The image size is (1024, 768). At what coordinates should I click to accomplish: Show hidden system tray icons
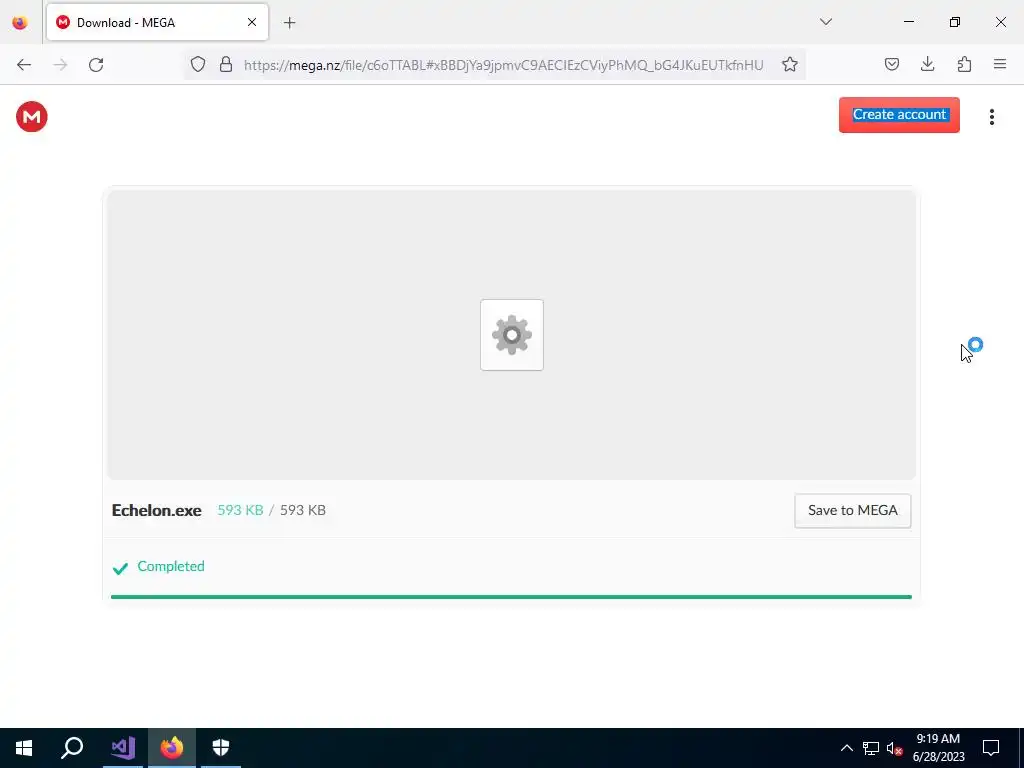click(846, 748)
